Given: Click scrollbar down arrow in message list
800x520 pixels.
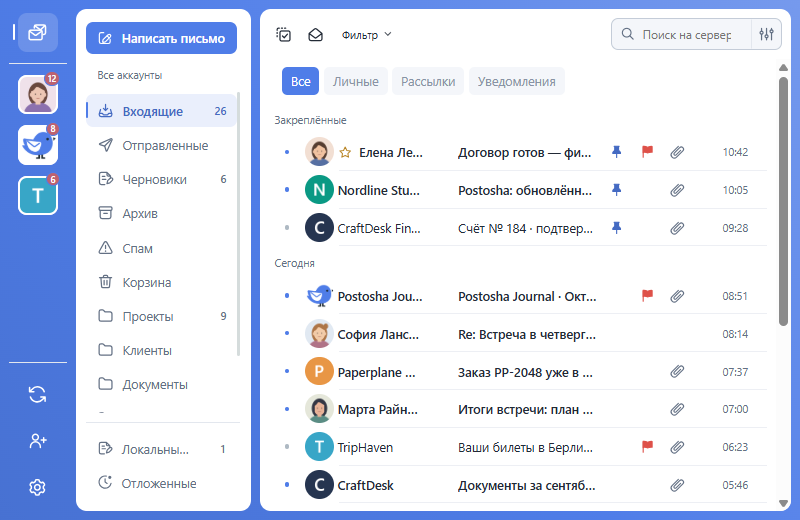Looking at the screenshot, I should [783, 503].
